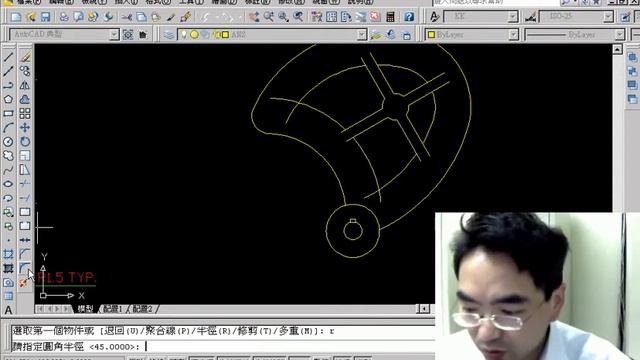Click the Plot printer icon
Screen dimensions: 640x360
pyautogui.click(x=64, y=17)
